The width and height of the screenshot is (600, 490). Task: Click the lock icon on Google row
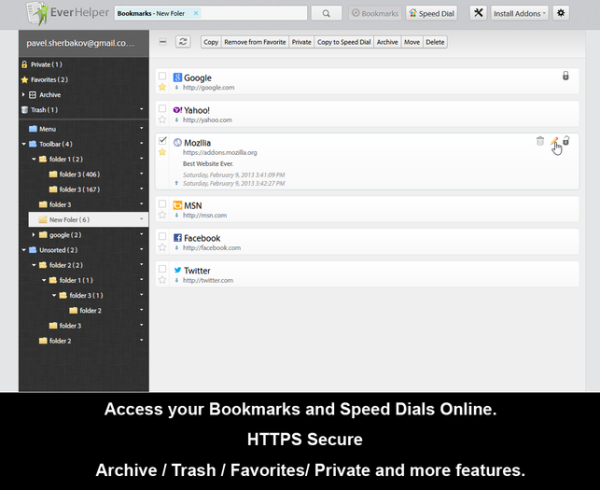click(x=566, y=75)
